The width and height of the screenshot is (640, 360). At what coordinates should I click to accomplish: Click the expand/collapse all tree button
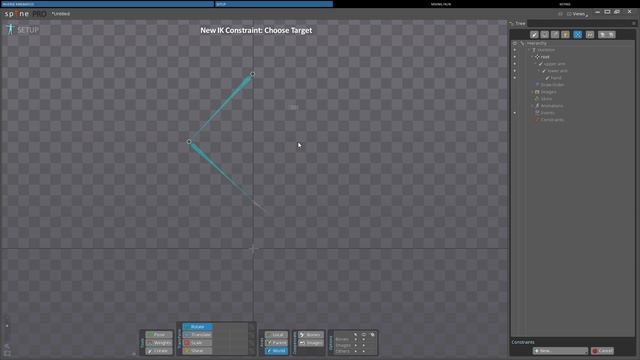(607, 35)
